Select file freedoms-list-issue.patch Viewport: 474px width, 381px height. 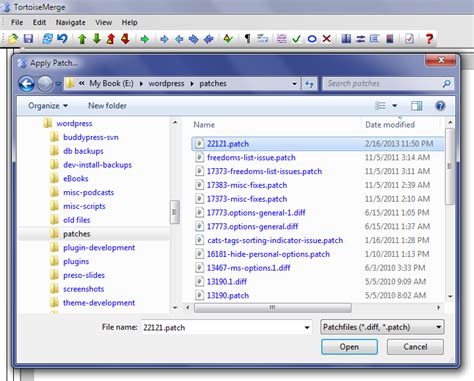tap(251, 157)
